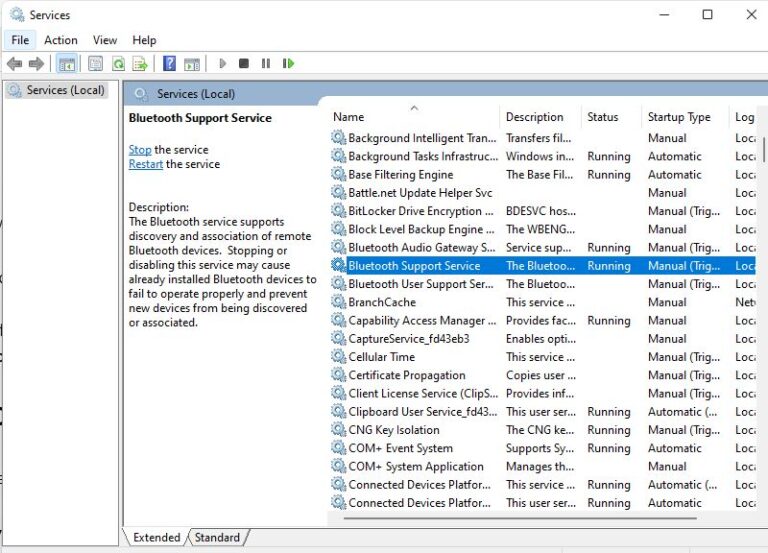Sort services by Startup Type column
This screenshot has height=553, width=768.
click(678, 117)
